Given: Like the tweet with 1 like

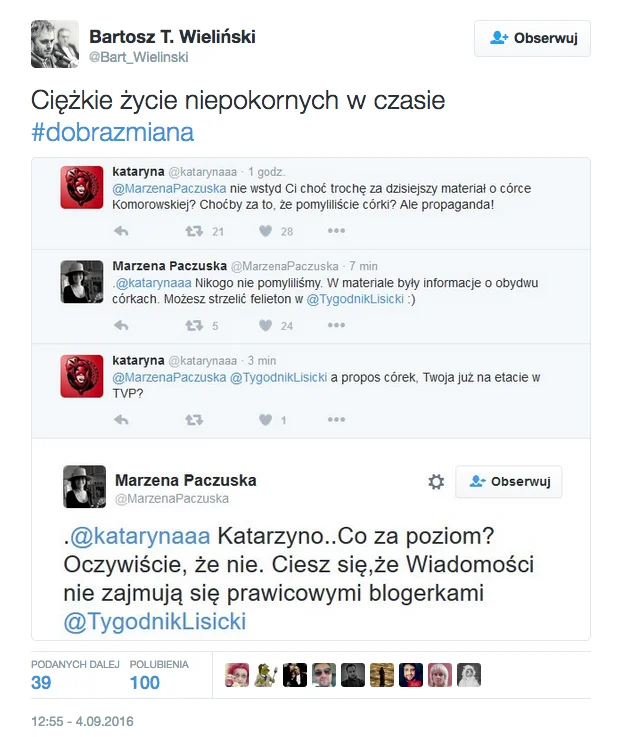Looking at the screenshot, I should 266,420.
